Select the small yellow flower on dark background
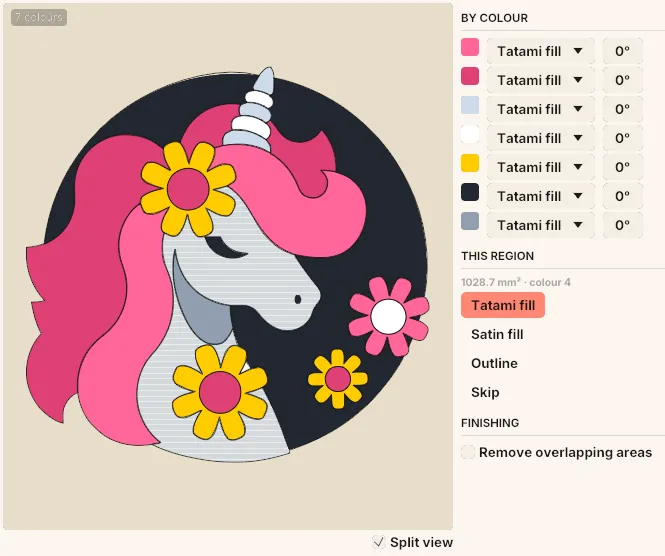 point(338,379)
